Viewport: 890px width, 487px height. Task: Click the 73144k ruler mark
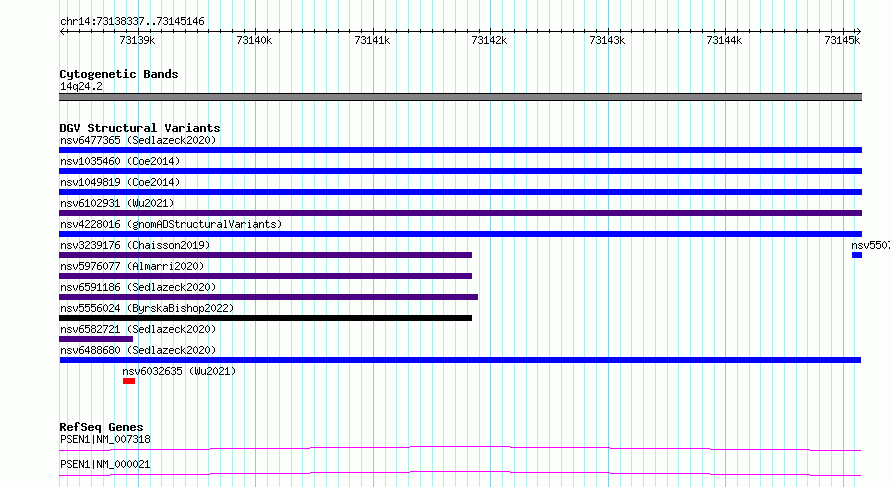click(x=724, y=40)
